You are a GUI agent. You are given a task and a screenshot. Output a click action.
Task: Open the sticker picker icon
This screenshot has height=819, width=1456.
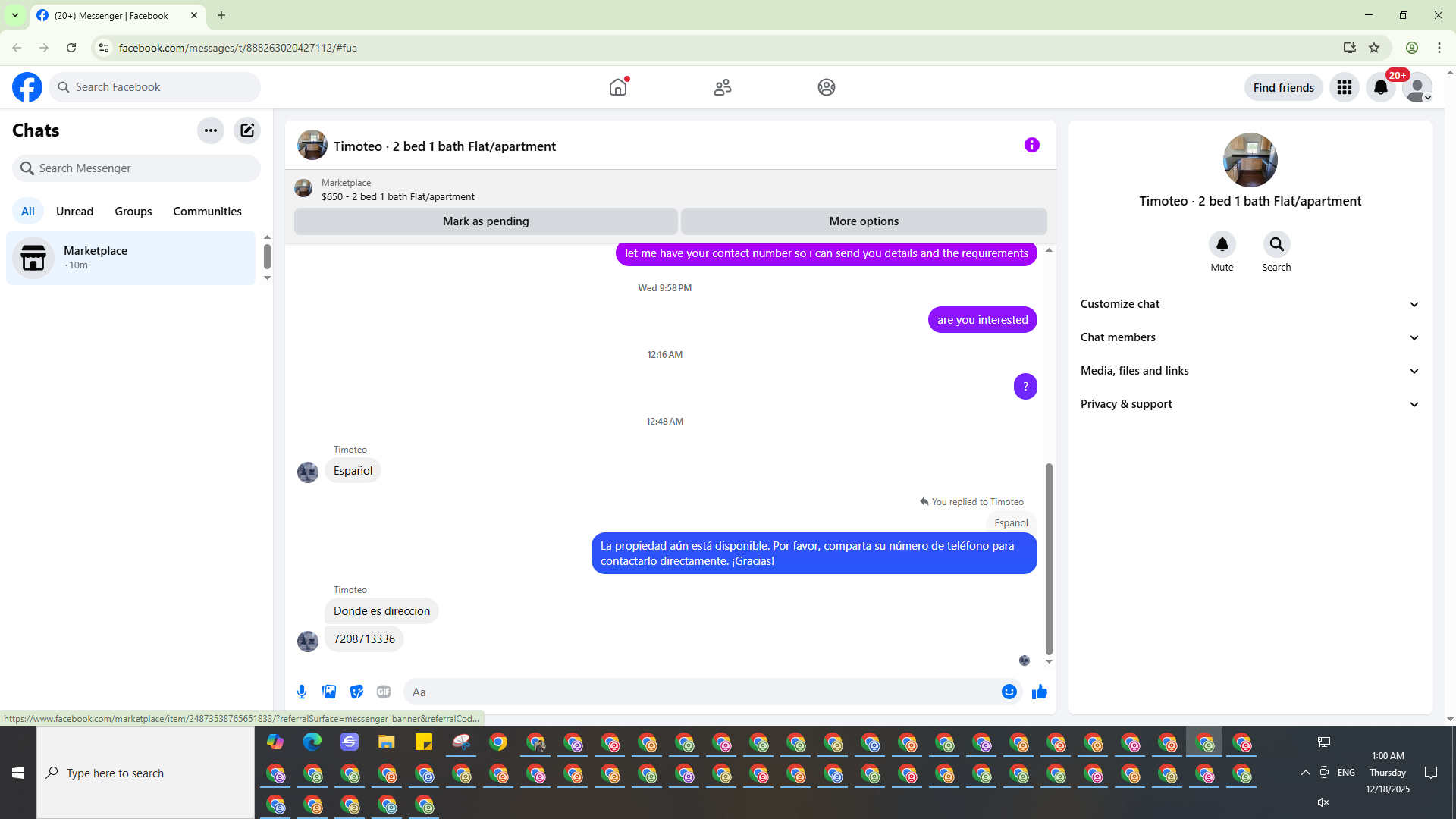356,692
